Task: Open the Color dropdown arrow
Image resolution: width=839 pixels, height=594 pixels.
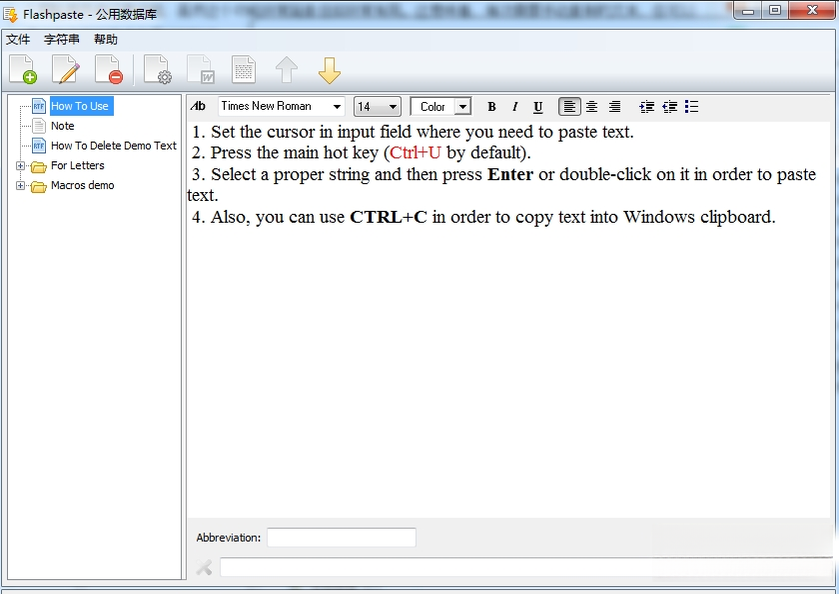Action: click(x=463, y=106)
